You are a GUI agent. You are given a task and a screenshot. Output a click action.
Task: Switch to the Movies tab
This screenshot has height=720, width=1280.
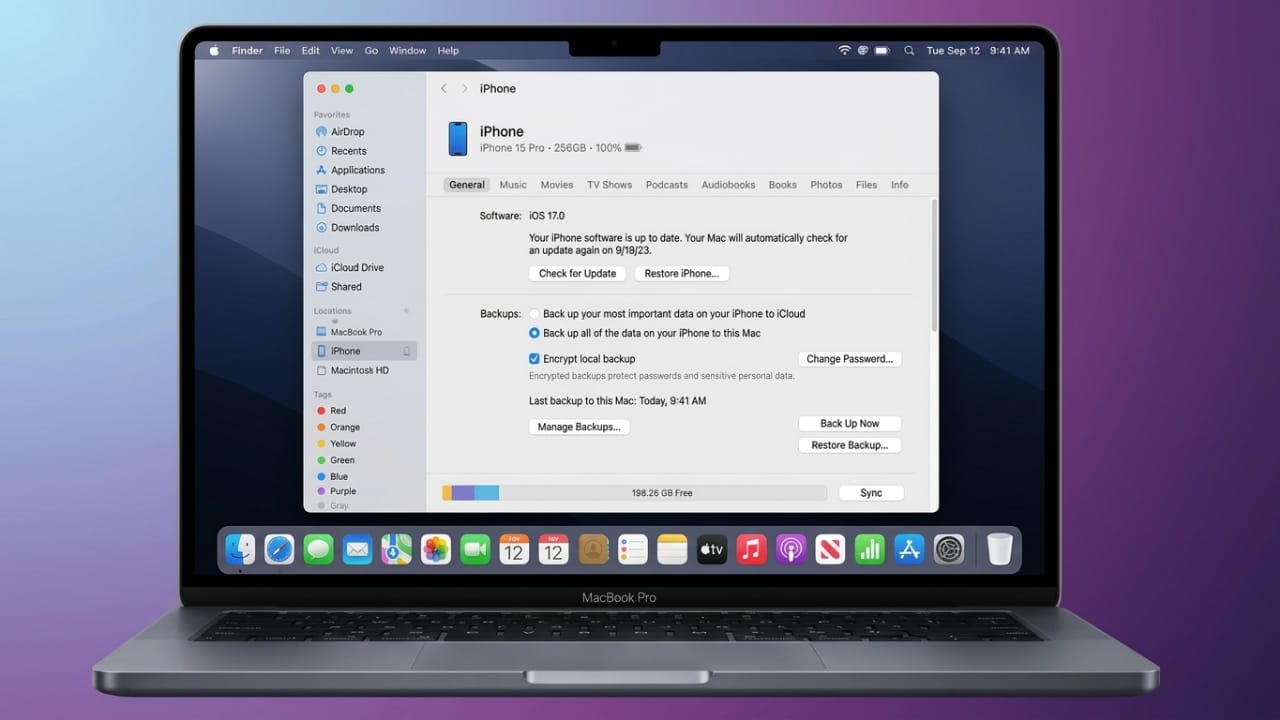557,185
